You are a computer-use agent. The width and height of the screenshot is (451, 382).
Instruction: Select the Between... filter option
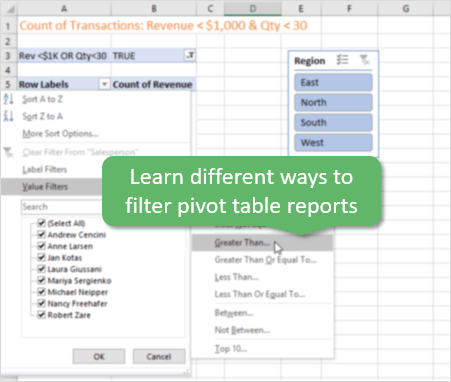[262, 313]
